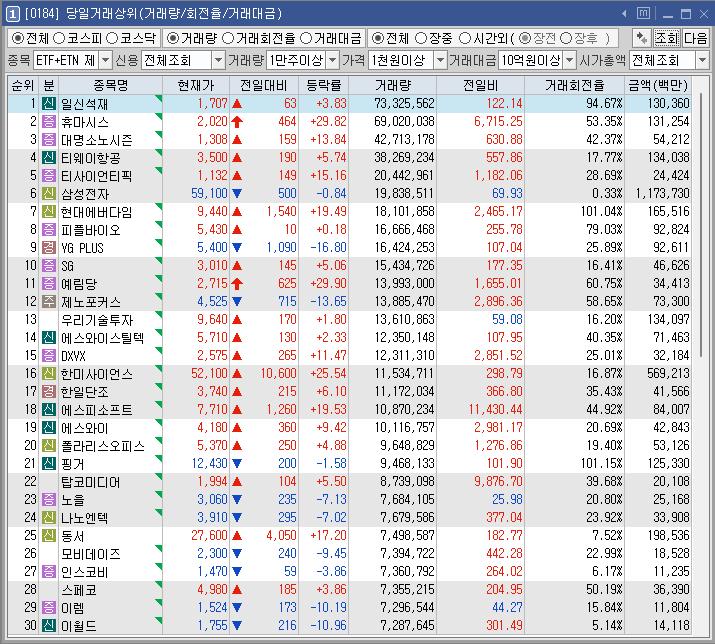
Task: Click the stock name 우리기술투자
Action: point(97,320)
